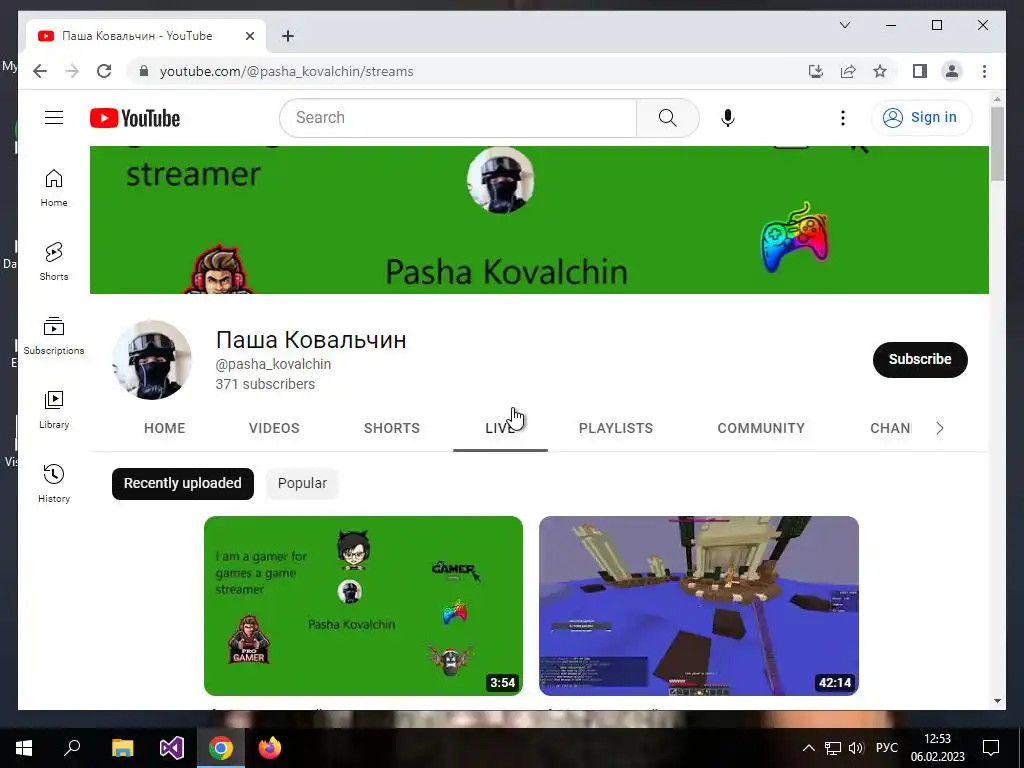Switch input language РУС
This screenshot has height=768, width=1024.
pos(886,748)
